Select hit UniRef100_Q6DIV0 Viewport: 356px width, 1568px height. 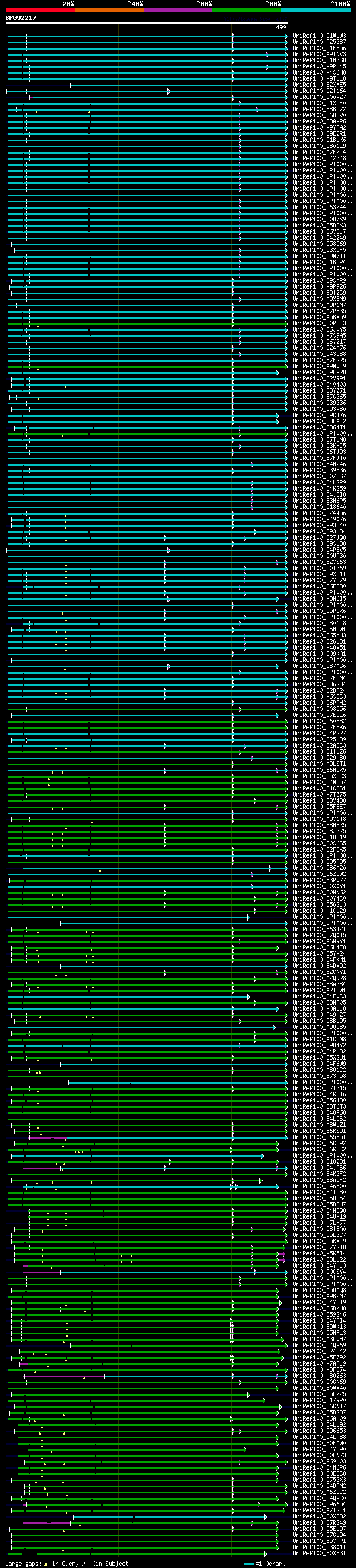click(319, 115)
